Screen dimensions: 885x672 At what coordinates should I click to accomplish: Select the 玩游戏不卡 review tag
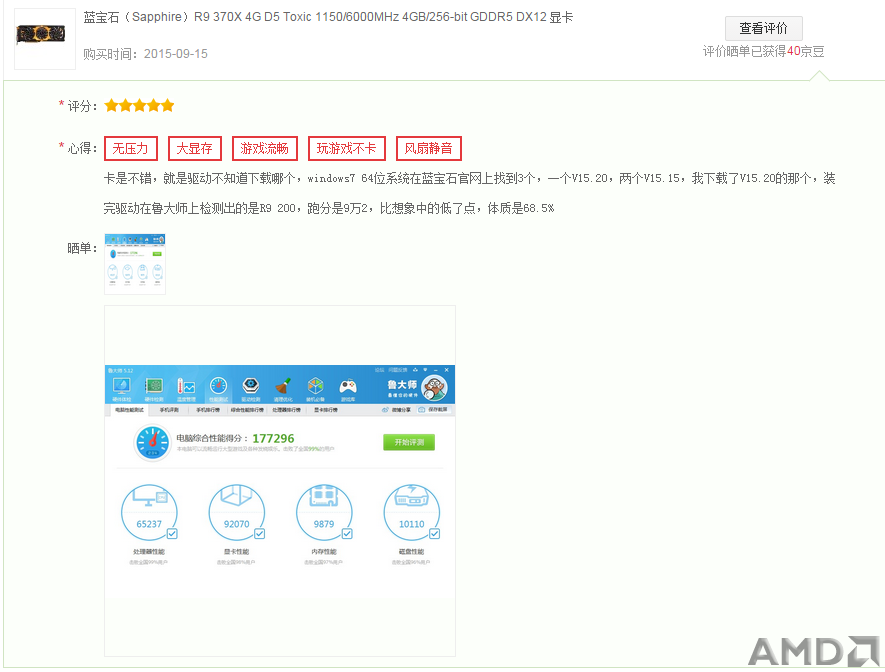(x=347, y=148)
